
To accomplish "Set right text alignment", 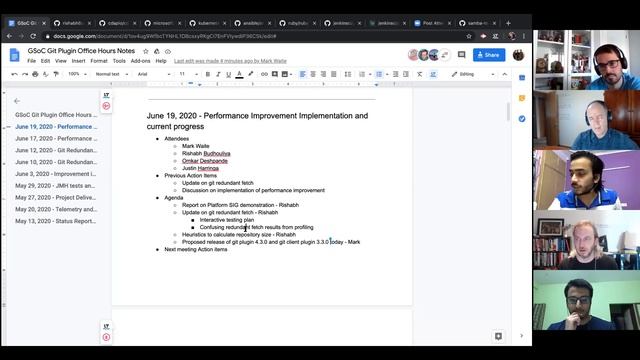I will (x=323, y=74).
